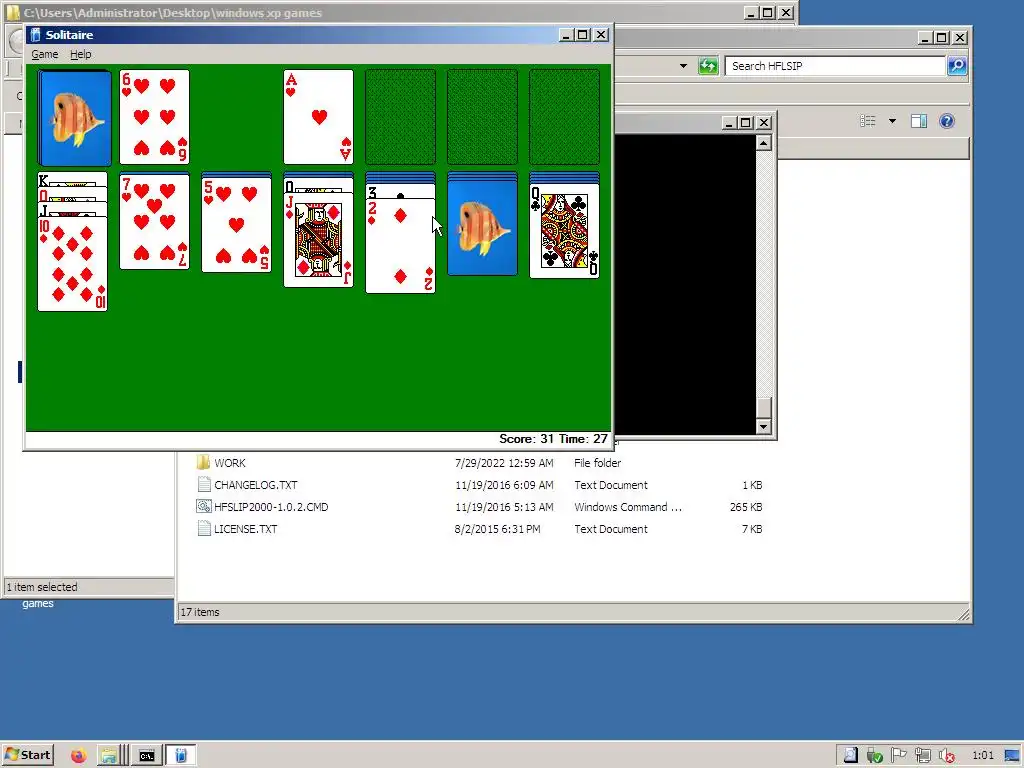This screenshot has width=1024, height=768.
Task: Select the 6 of hearts waste card
Action: (x=154, y=117)
